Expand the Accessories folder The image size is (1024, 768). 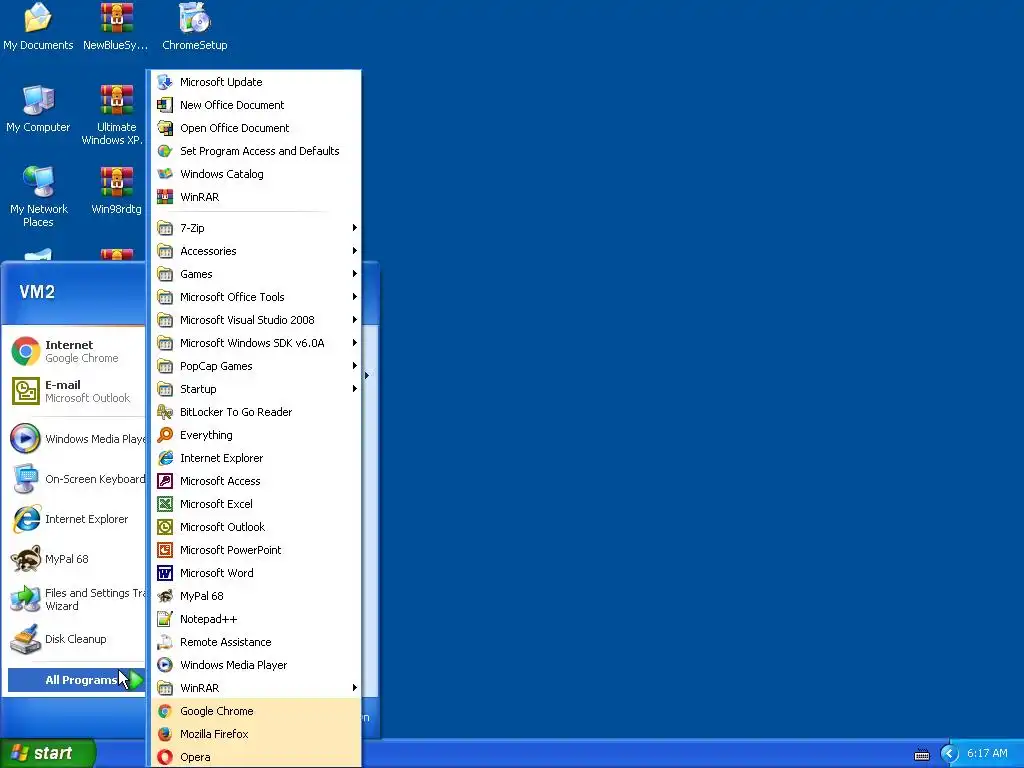pos(255,251)
